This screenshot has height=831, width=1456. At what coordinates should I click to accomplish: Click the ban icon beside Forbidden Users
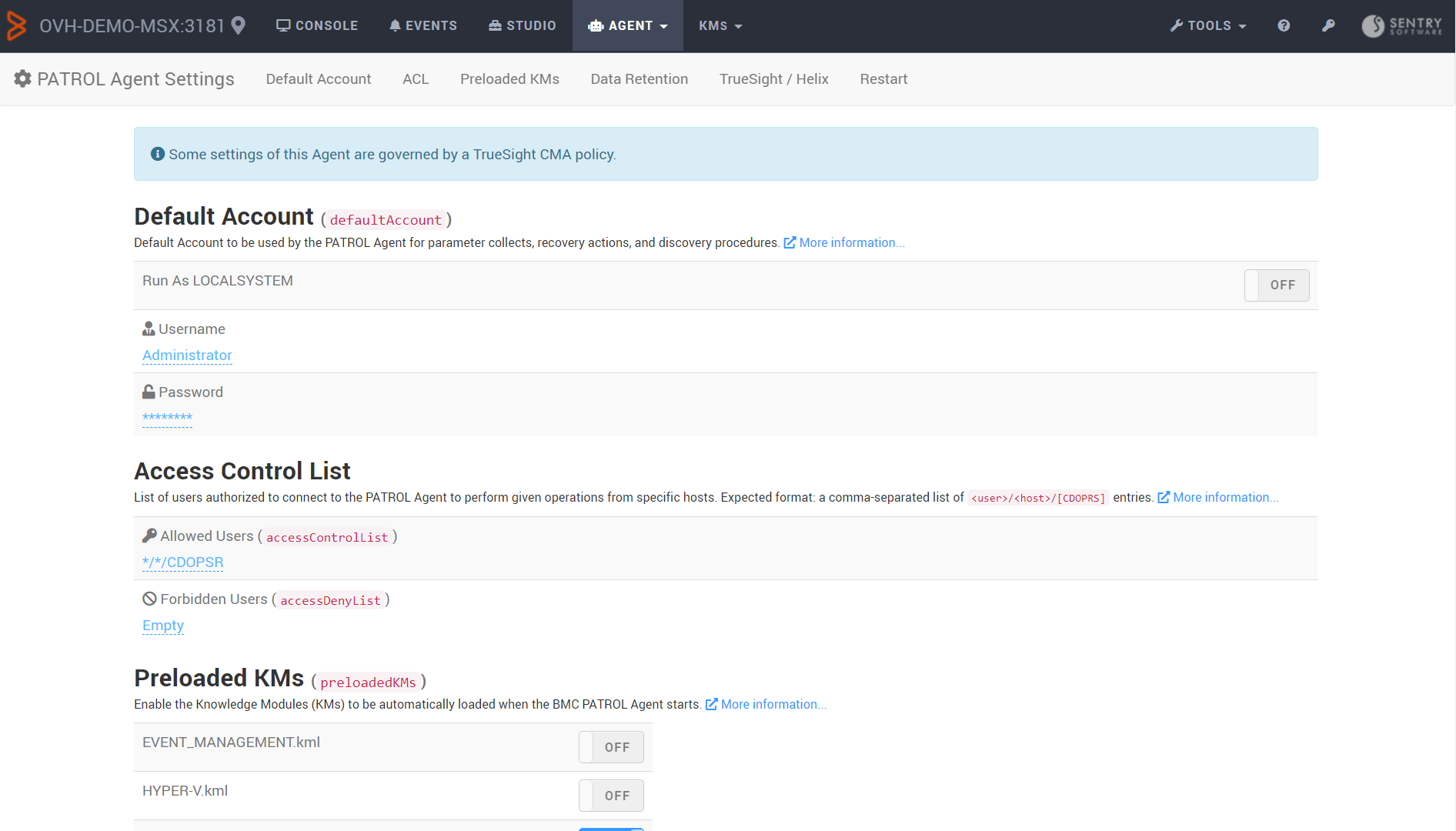point(149,599)
